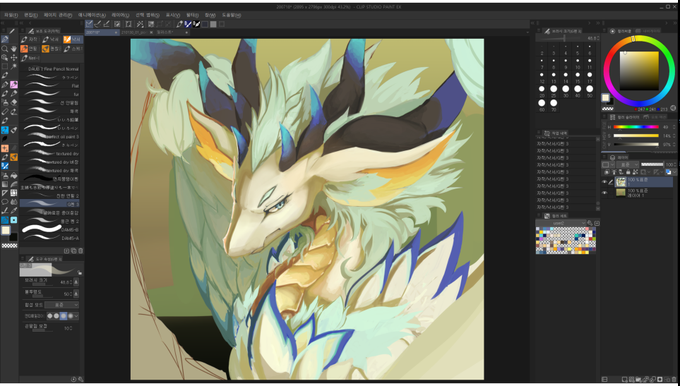Viewport: 680px width, 386px height.
Task: Click the layer opacity slider
Action: (x=652, y=164)
